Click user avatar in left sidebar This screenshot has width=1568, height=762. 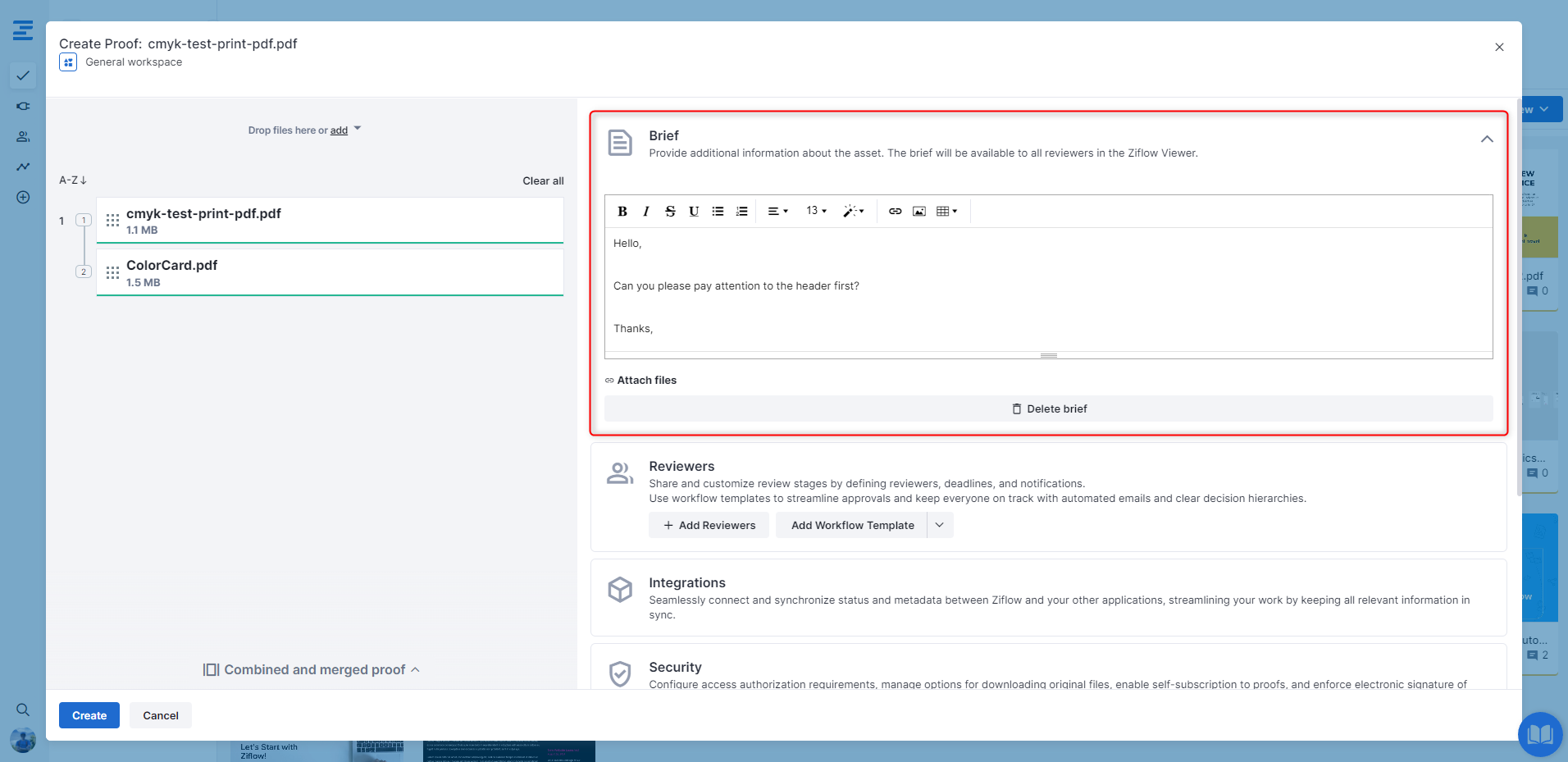[23, 740]
